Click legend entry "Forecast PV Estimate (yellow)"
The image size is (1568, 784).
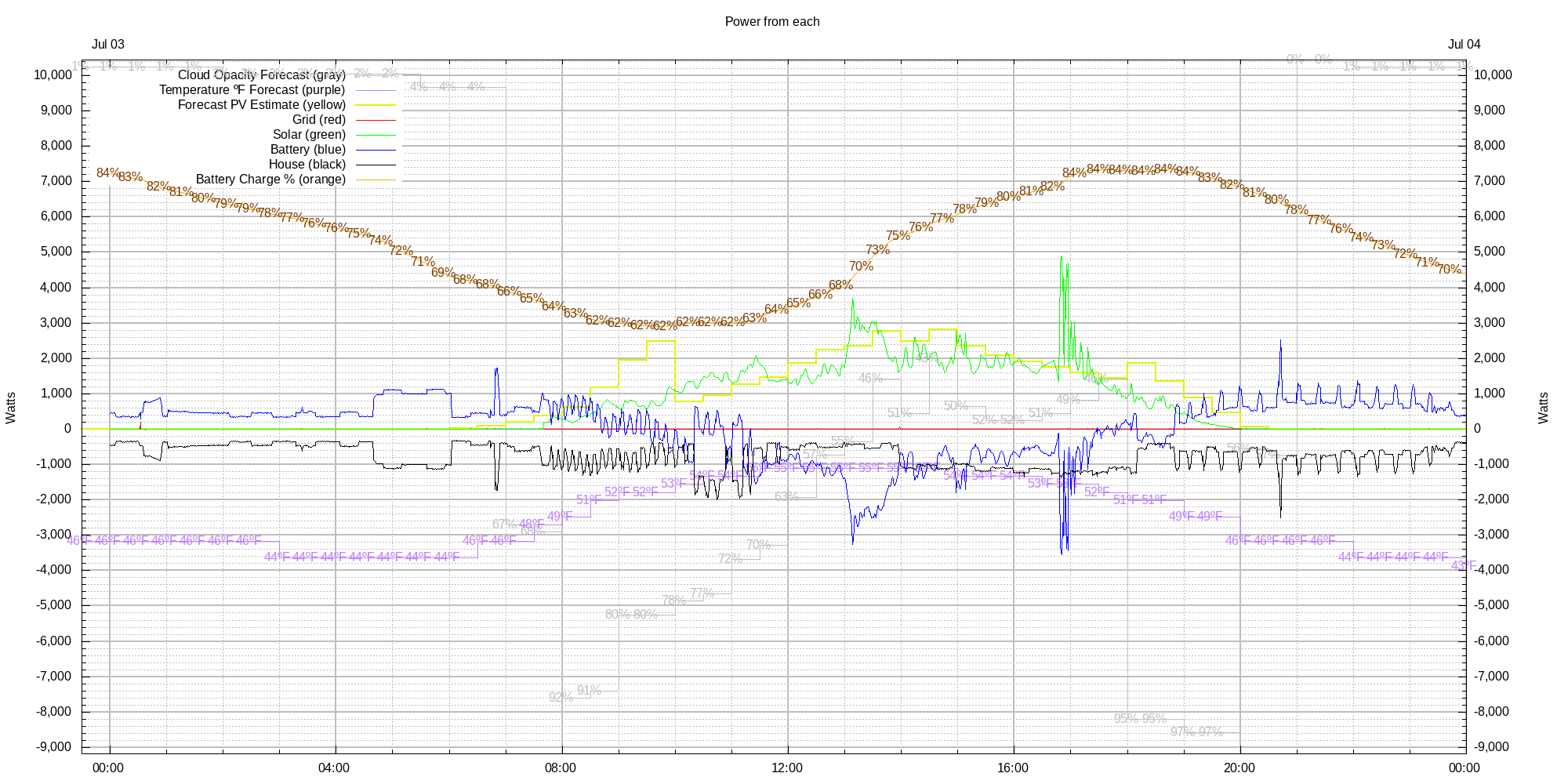pyautogui.click(x=262, y=105)
